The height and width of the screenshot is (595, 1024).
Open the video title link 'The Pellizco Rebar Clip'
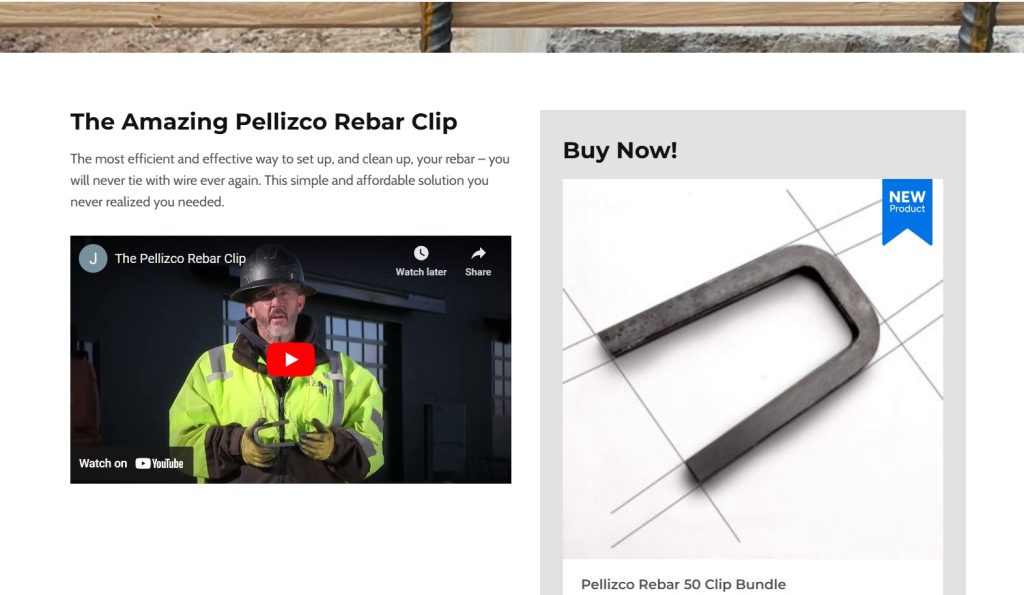click(x=180, y=259)
